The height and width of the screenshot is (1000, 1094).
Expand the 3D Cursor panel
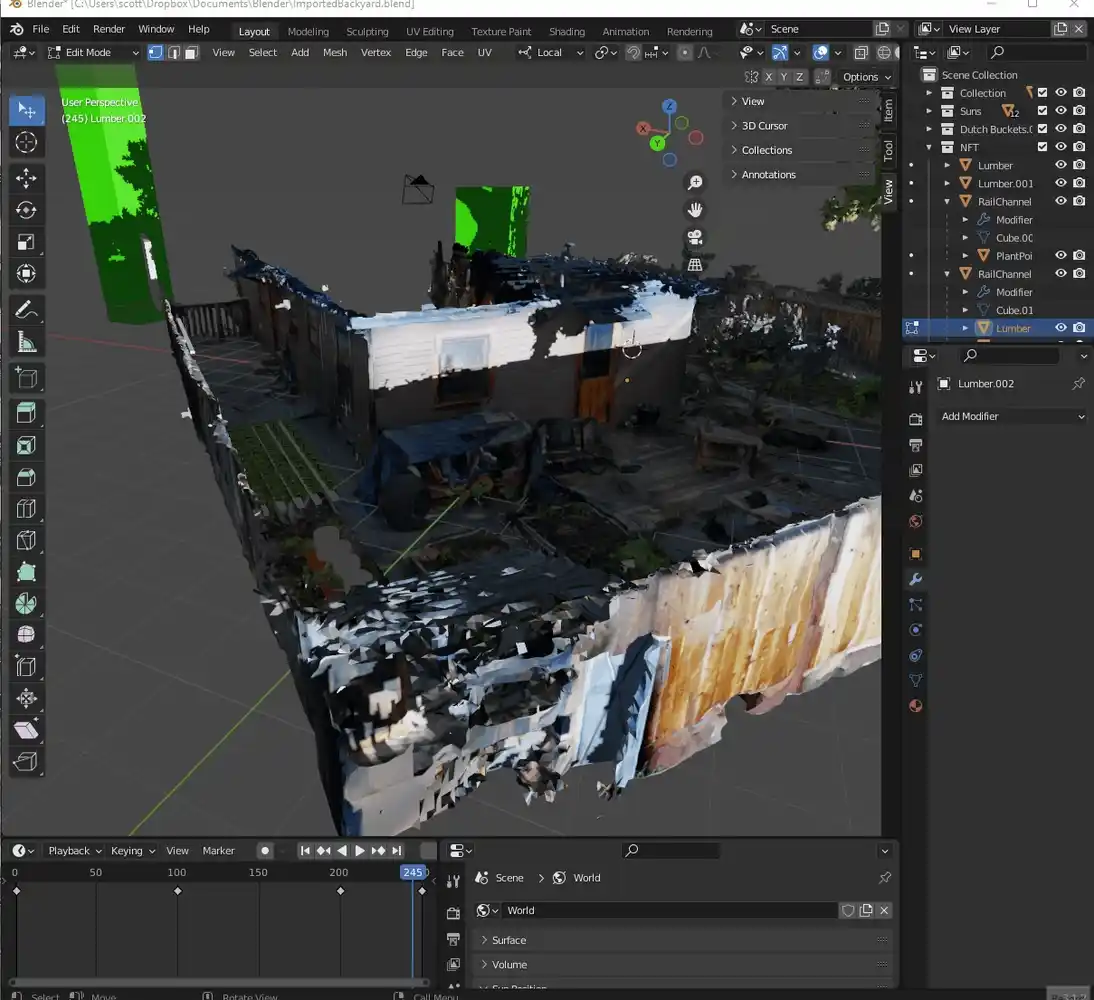click(765, 126)
